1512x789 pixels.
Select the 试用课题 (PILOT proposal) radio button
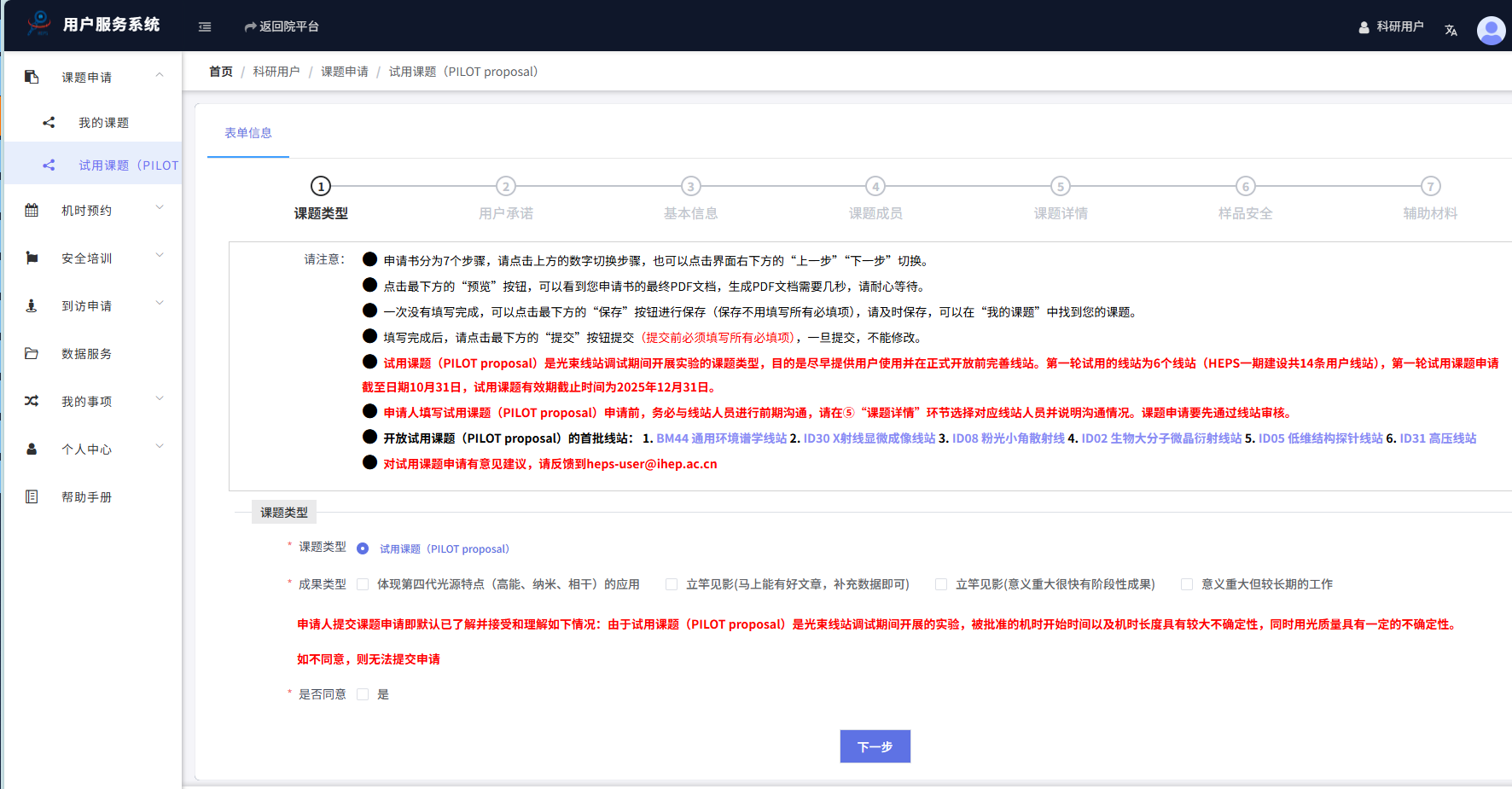pos(363,548)
